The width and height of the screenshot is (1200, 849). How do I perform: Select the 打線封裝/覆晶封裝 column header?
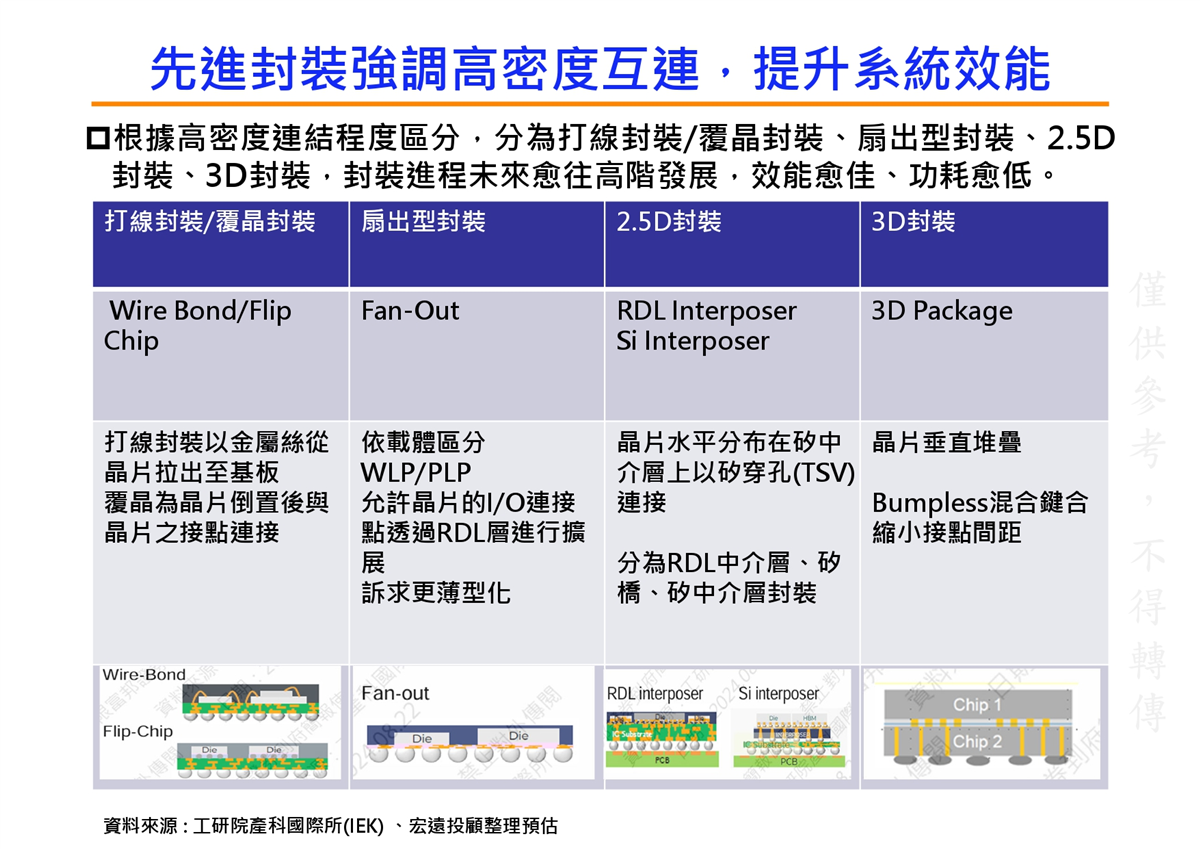tap(210, 222)
